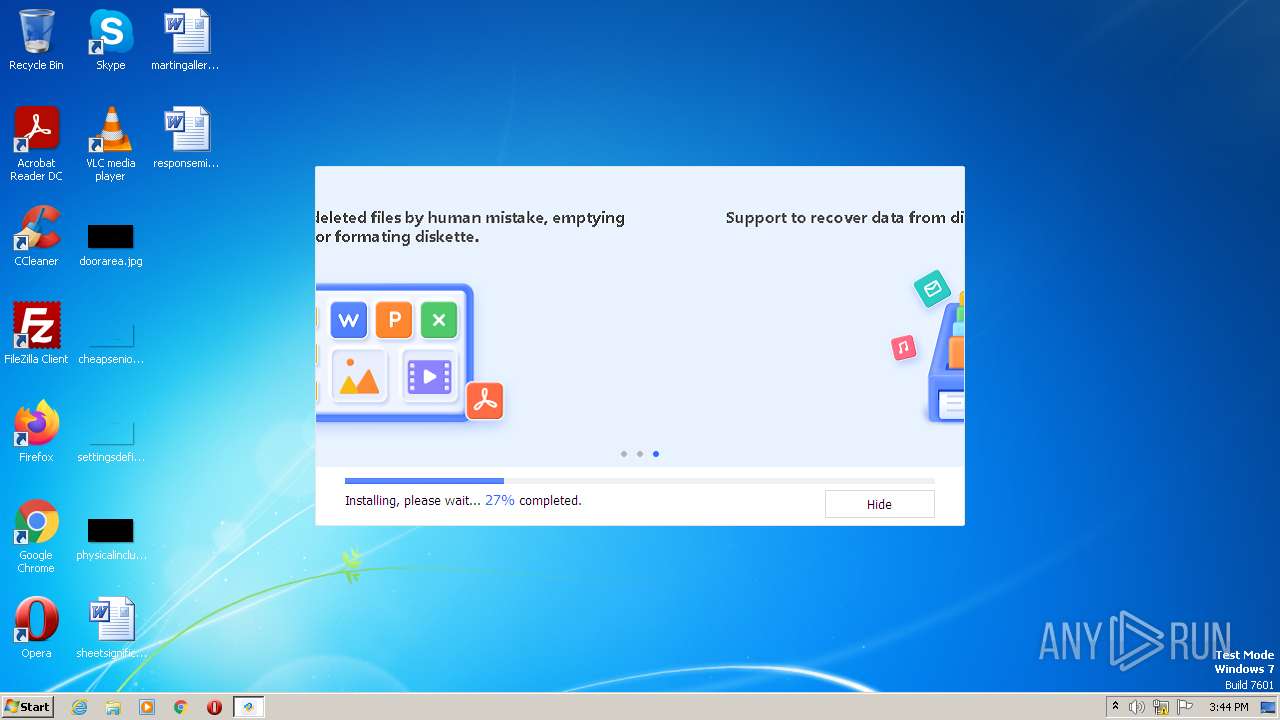Click the image picture icon in slide
Image resolution: width=1280 pixels, height=720 pixels.
click(359, 376)
